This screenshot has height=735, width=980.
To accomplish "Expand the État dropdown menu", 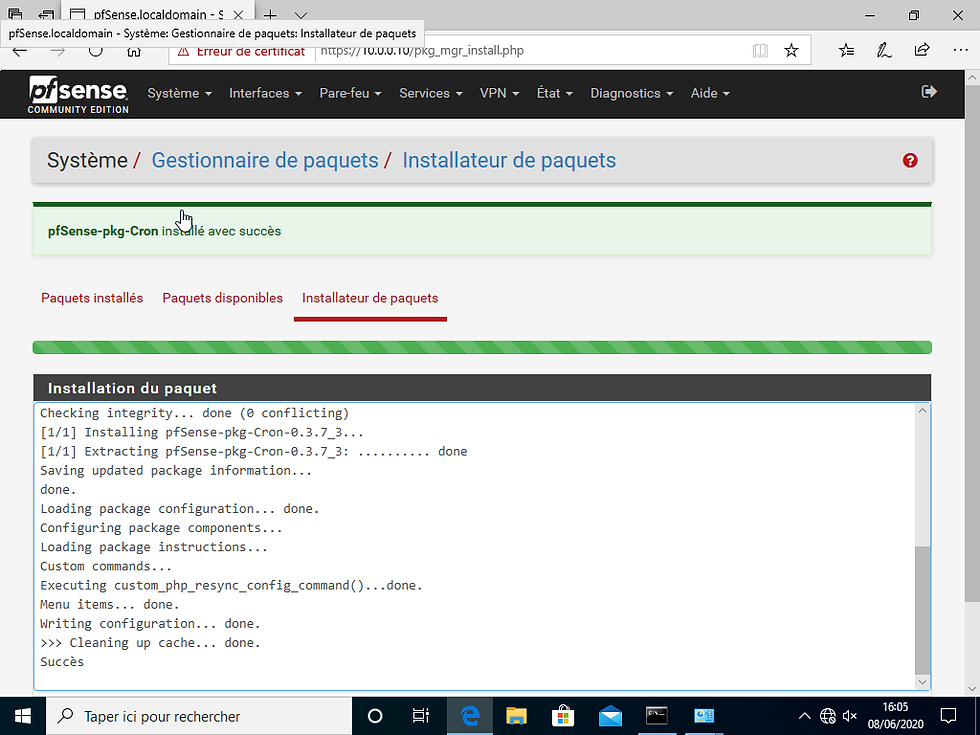I will 554,93.
